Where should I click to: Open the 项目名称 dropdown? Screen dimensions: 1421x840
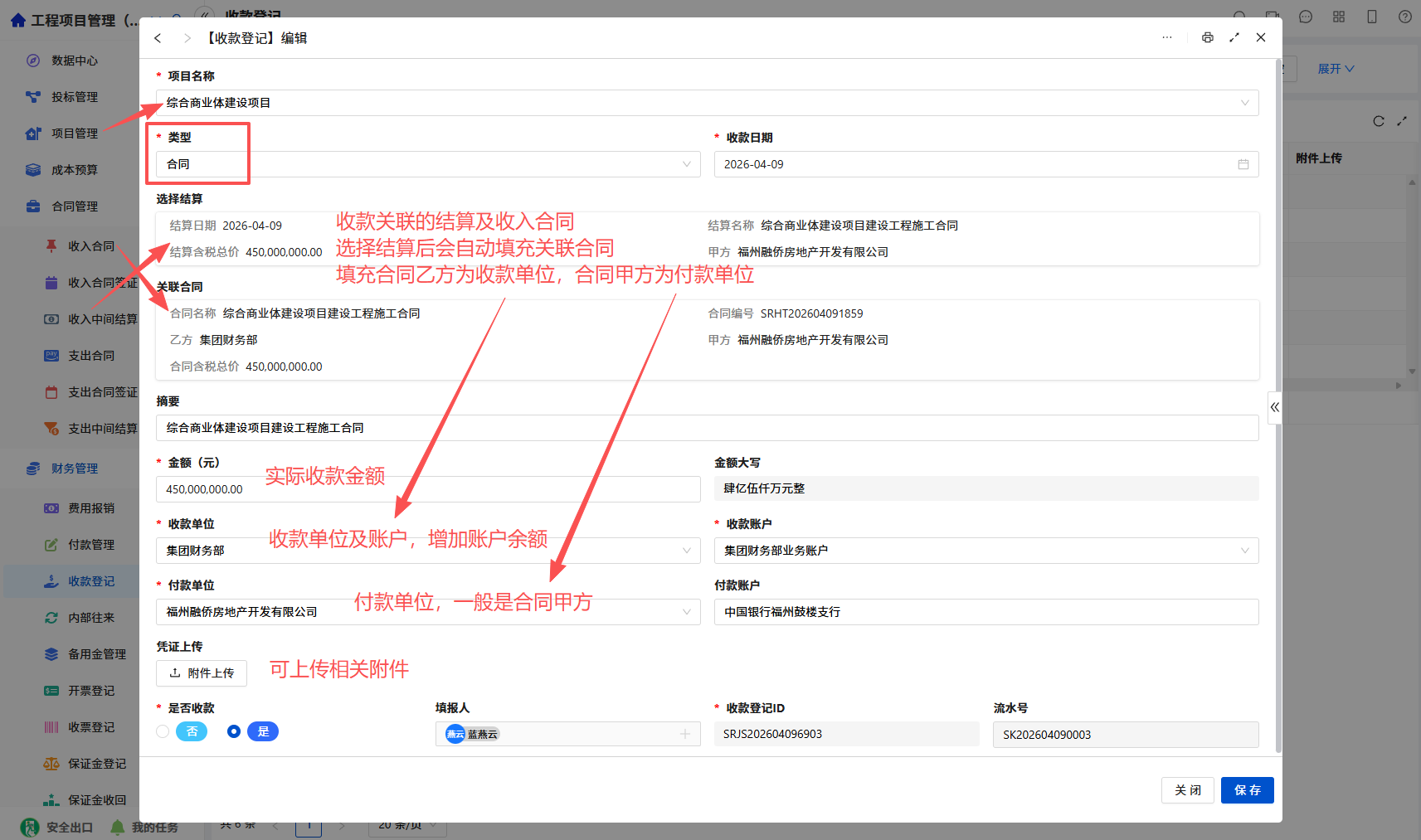708,103
